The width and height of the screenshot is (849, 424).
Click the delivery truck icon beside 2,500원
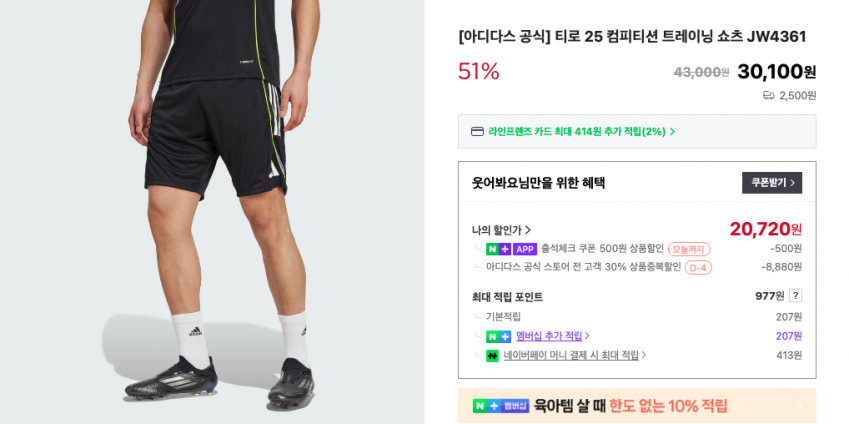tap(768, 96)
